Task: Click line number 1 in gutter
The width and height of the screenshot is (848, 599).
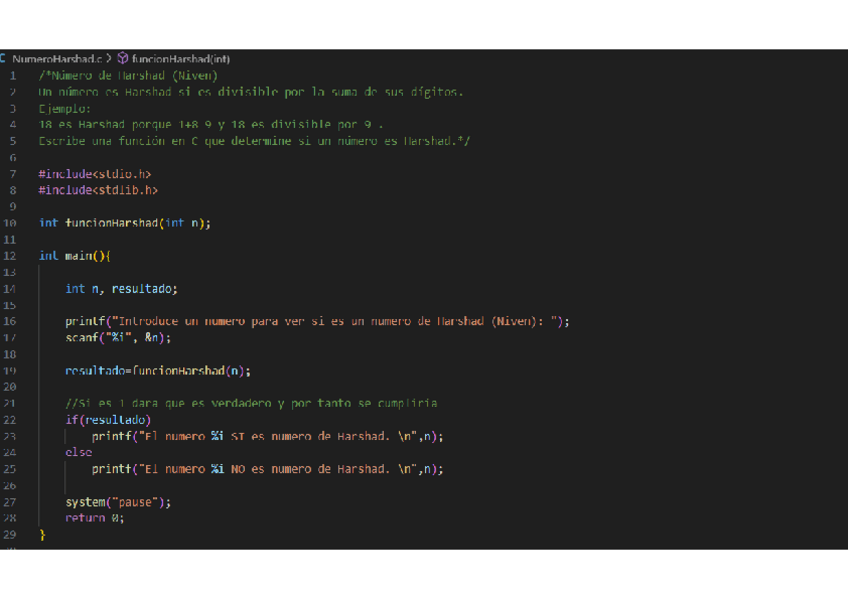Action: tap(13, 75)
